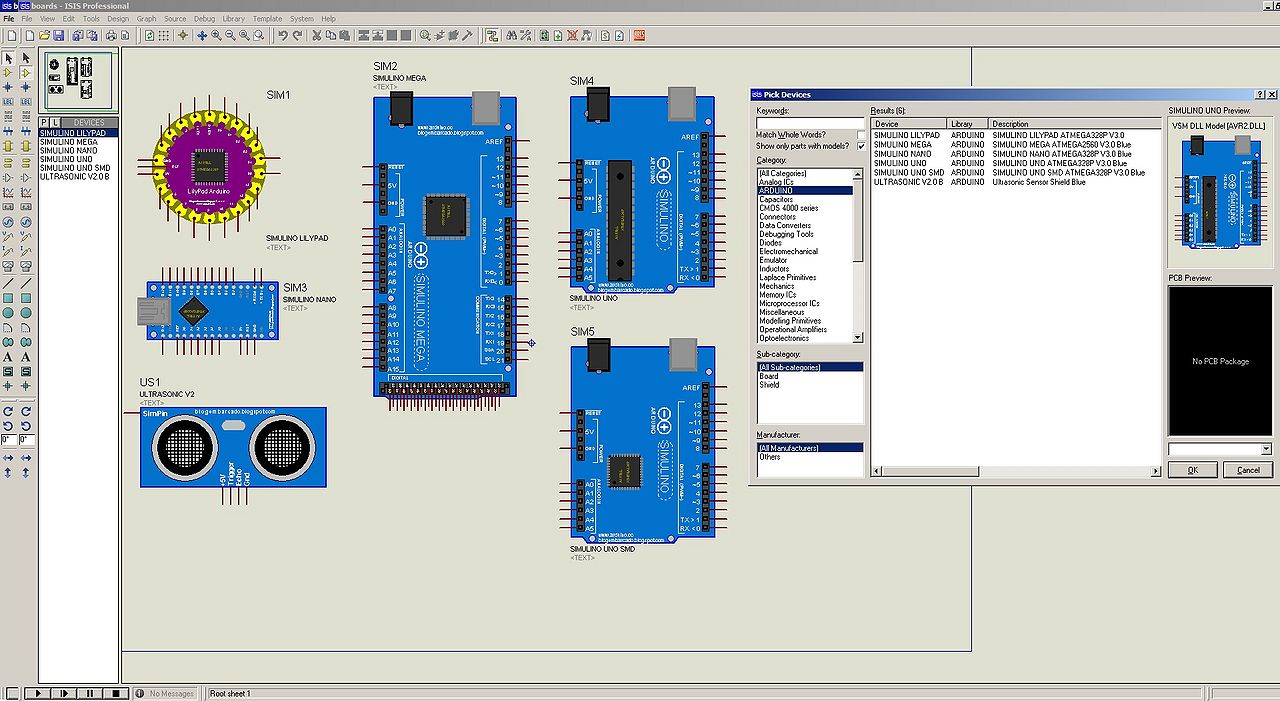The width and height of the screenshot is (1280, 701).
Task: Select Others in Manufacturer list
Action: click(x=770, y=457)
